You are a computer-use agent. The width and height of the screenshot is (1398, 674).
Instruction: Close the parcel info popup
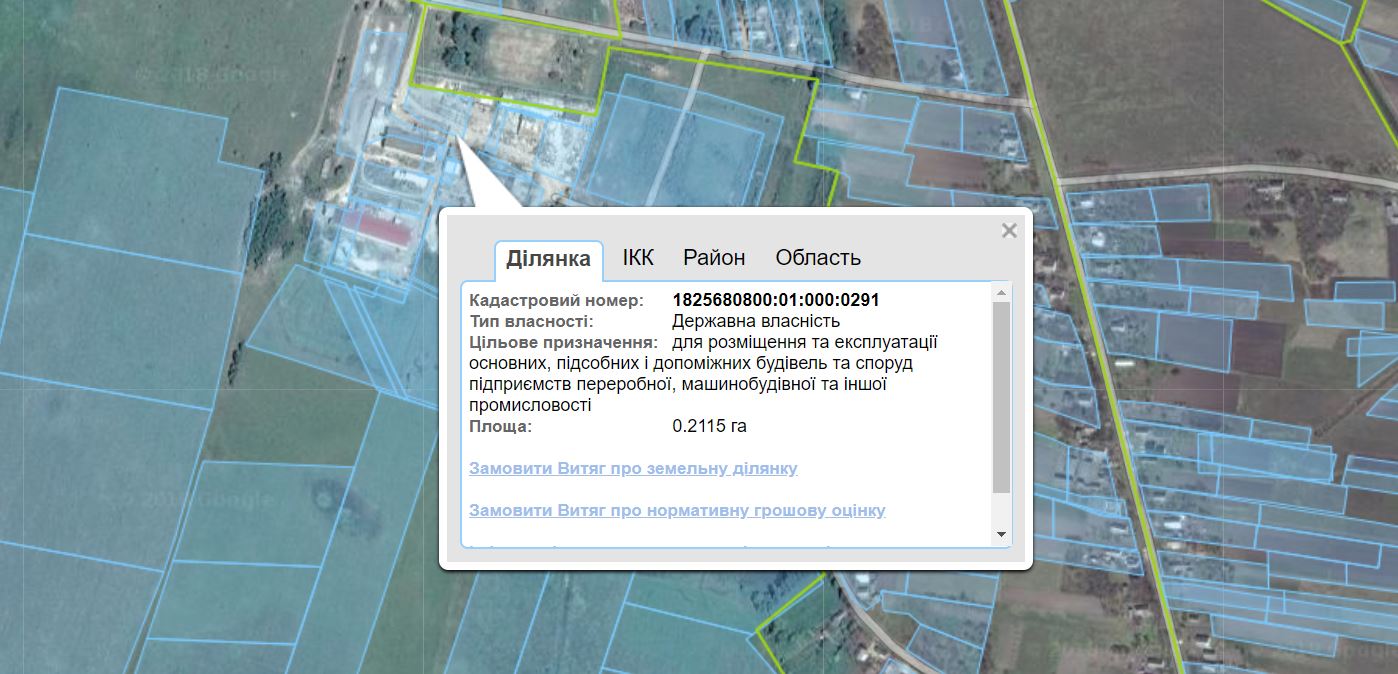(1009, 231)
